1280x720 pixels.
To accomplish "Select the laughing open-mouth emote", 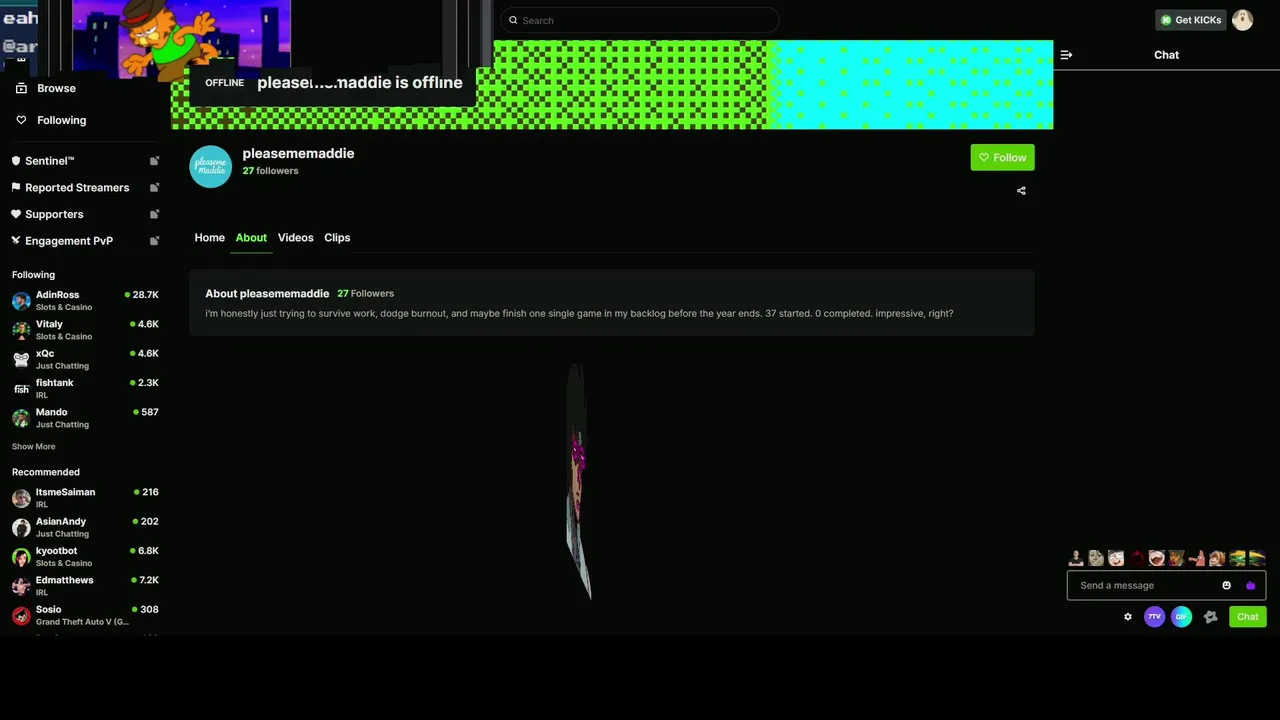I will click(1157, 558).
